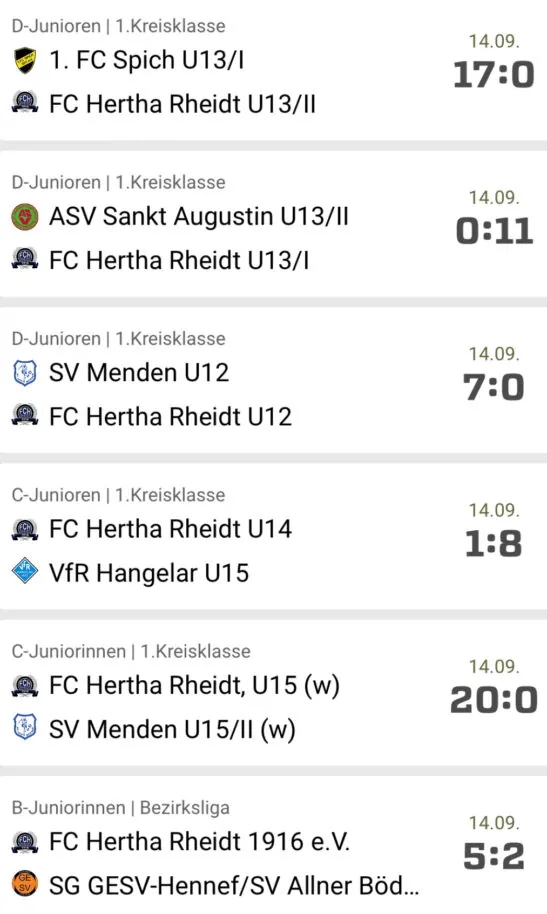Click the FC Hertha Rheidt U13/II crest
The image size is (547, 914).
[25, 103]
